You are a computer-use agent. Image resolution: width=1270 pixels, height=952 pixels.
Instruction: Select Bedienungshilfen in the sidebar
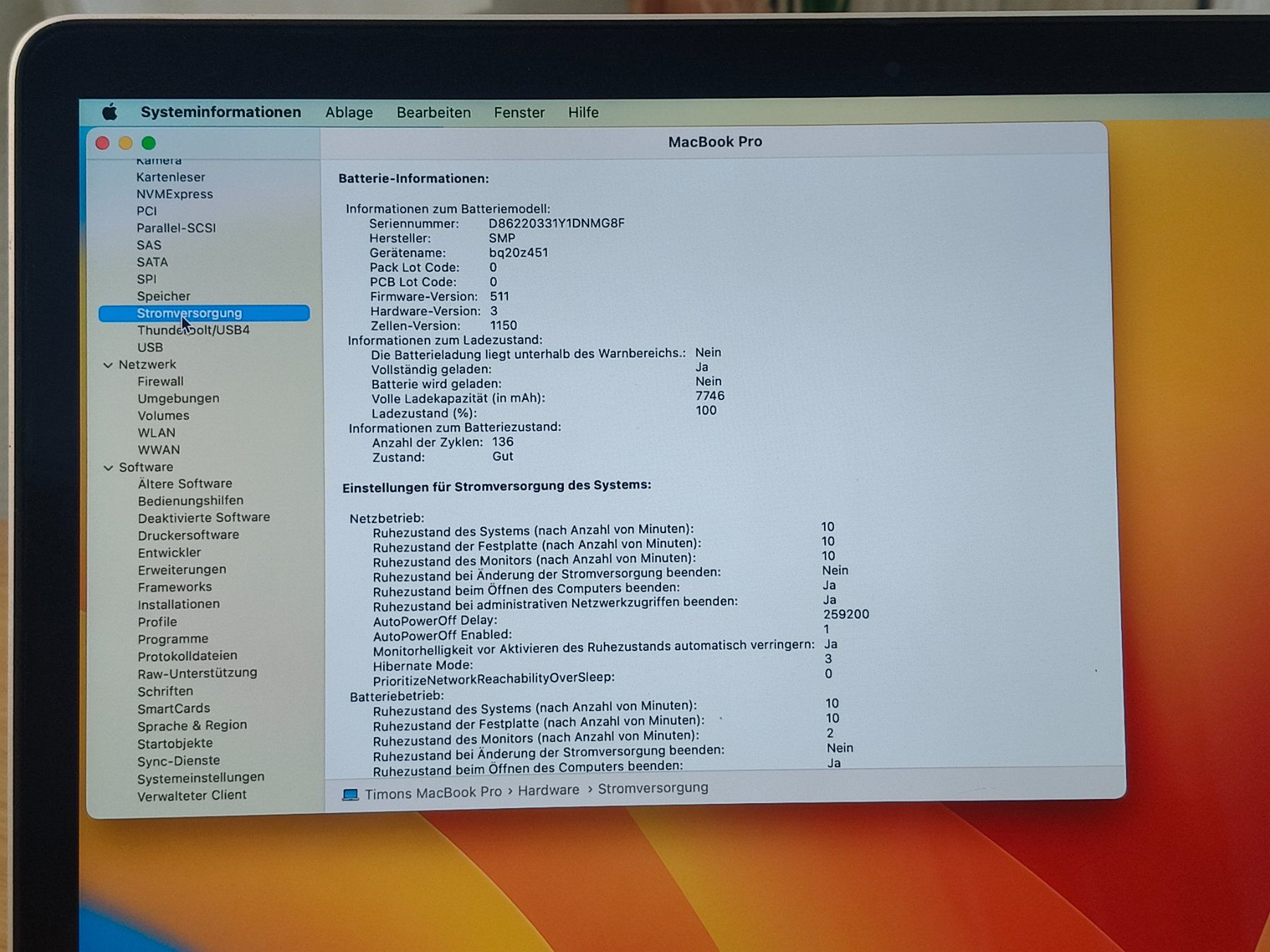(x=190, y=501)
